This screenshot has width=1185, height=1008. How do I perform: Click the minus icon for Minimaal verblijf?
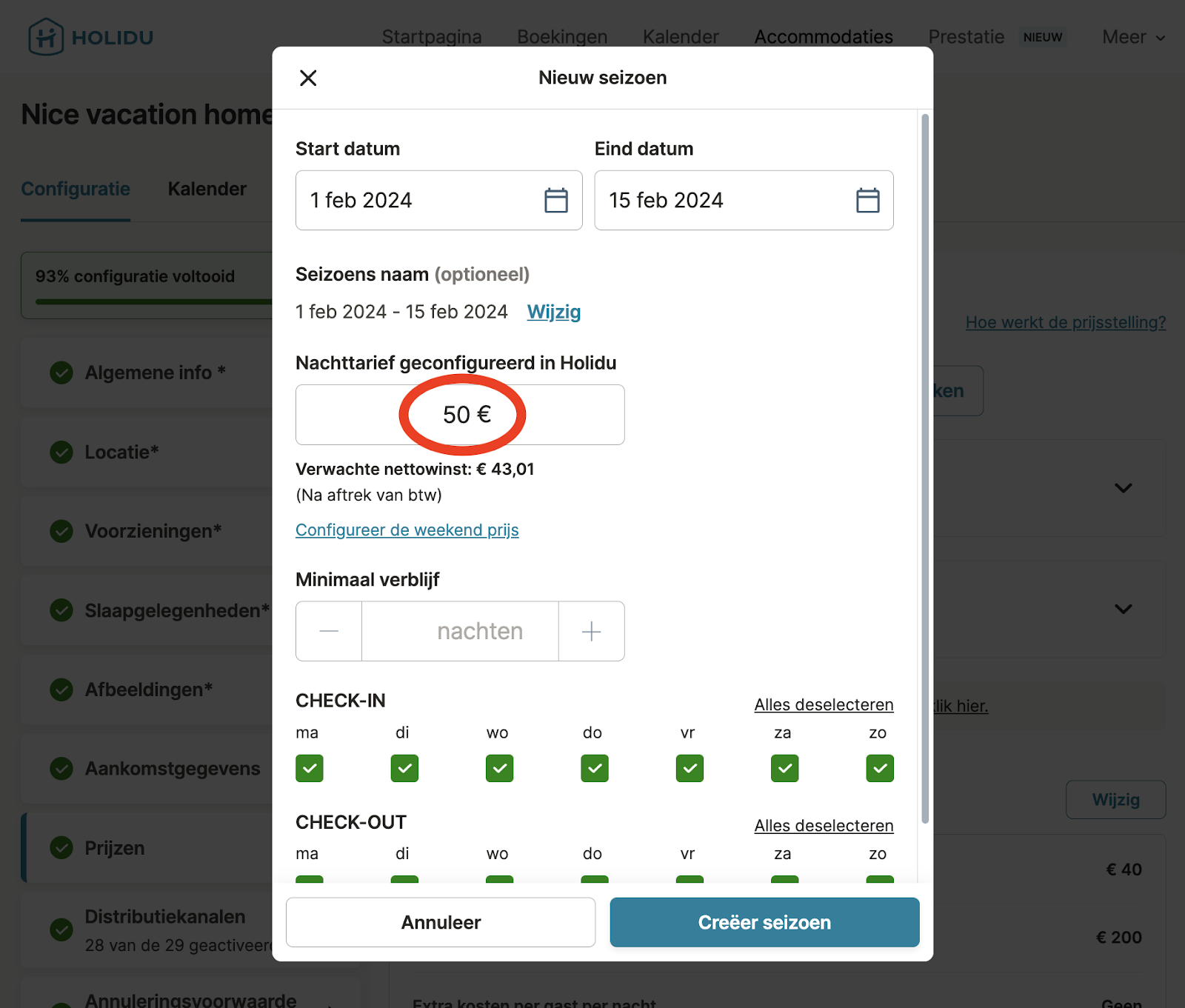click(329, 631)
